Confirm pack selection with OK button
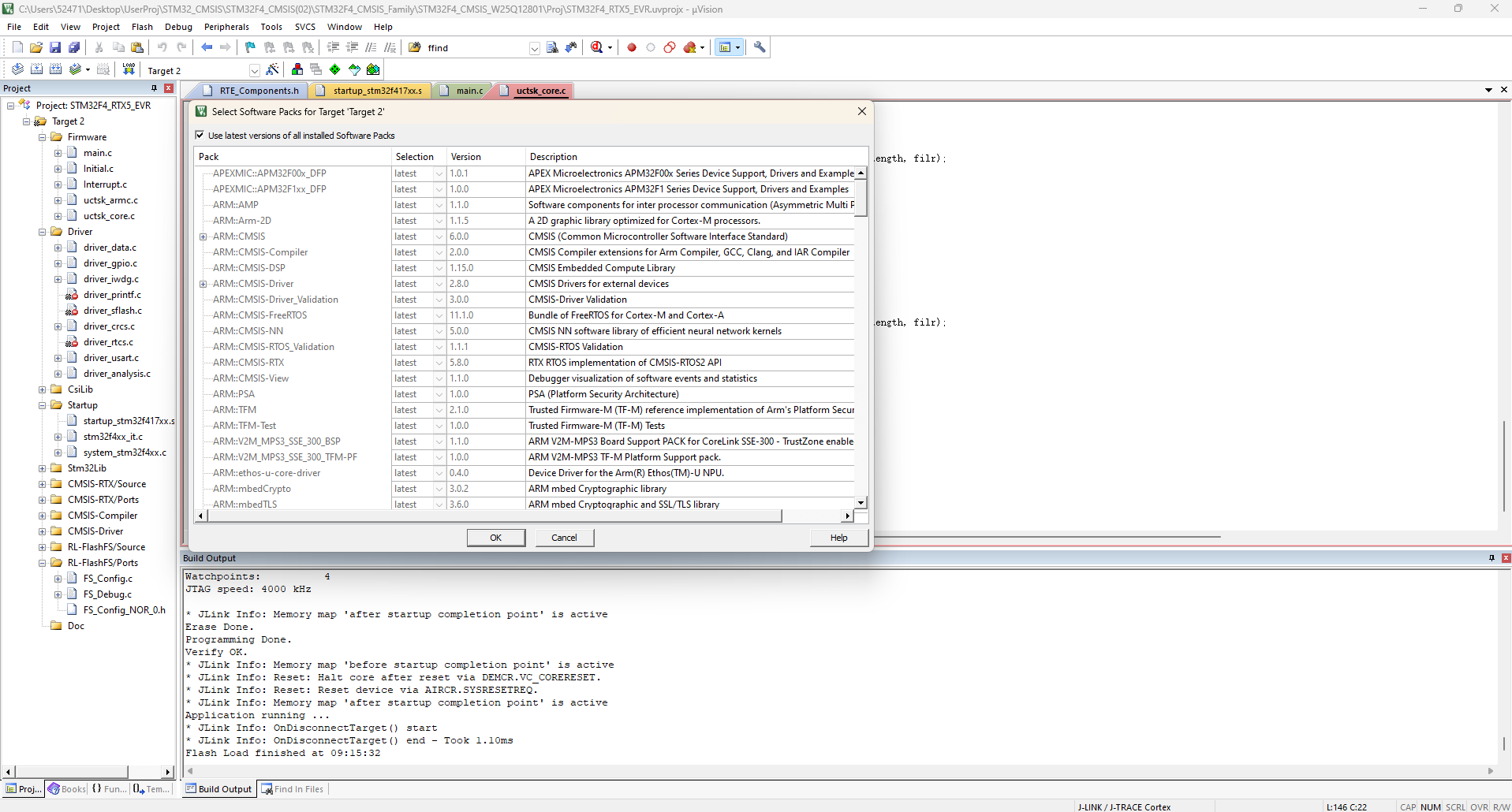1512x812 pixels. coord(495,538)
